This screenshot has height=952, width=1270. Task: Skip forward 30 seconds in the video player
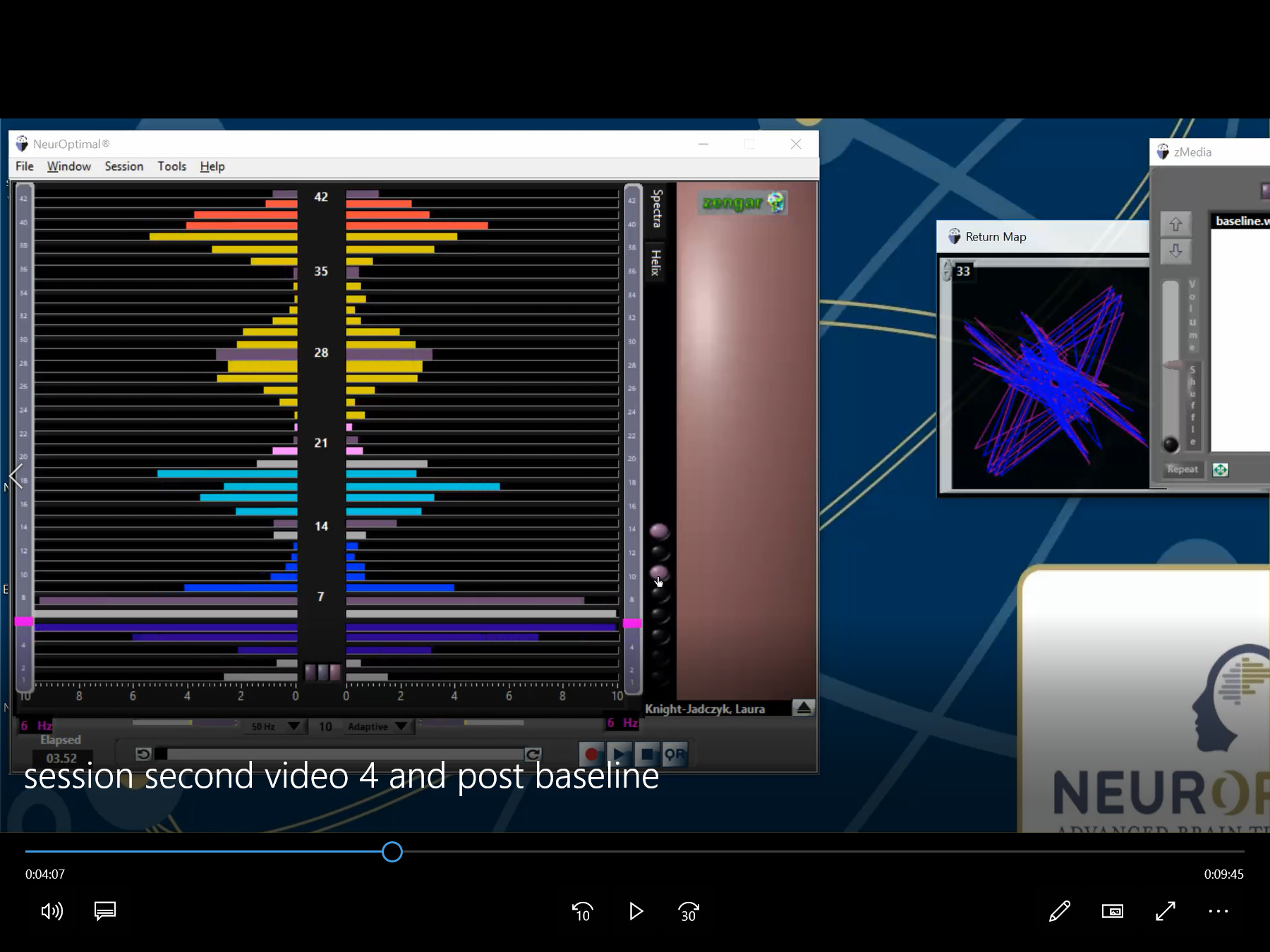coord(687,912)
